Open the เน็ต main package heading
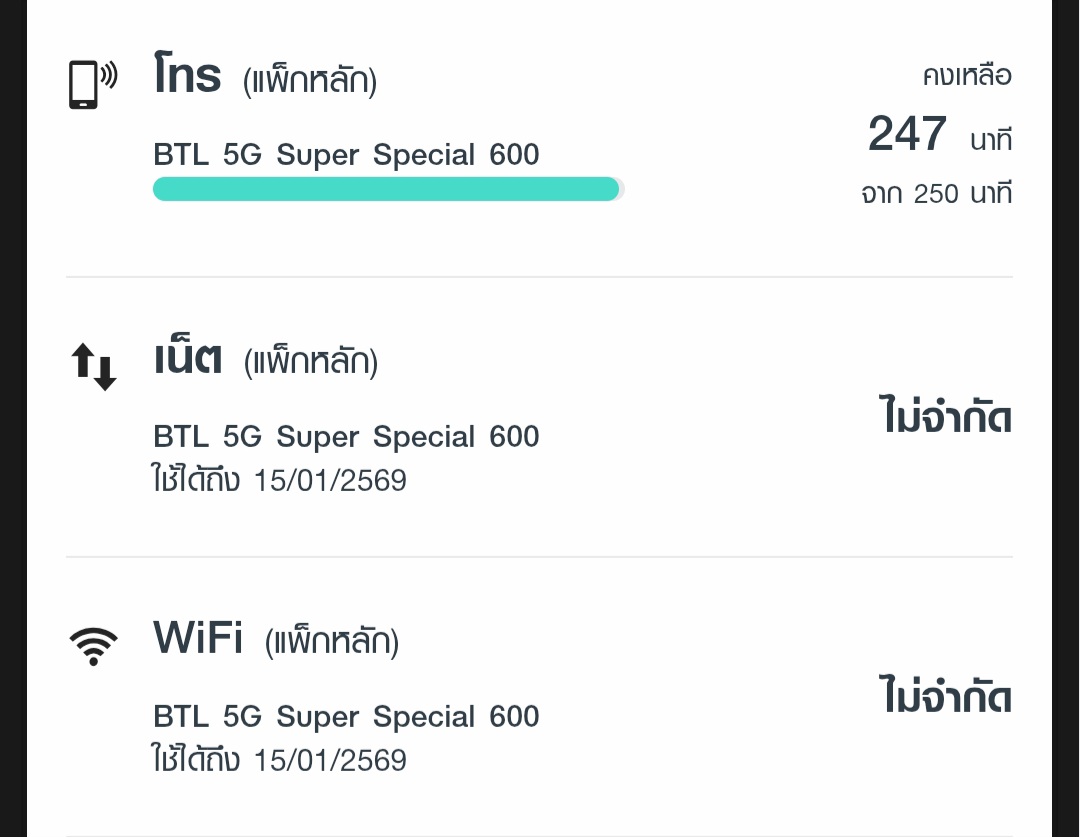Viewport: 1080px width, 837px height. click(x=188, y=359)
